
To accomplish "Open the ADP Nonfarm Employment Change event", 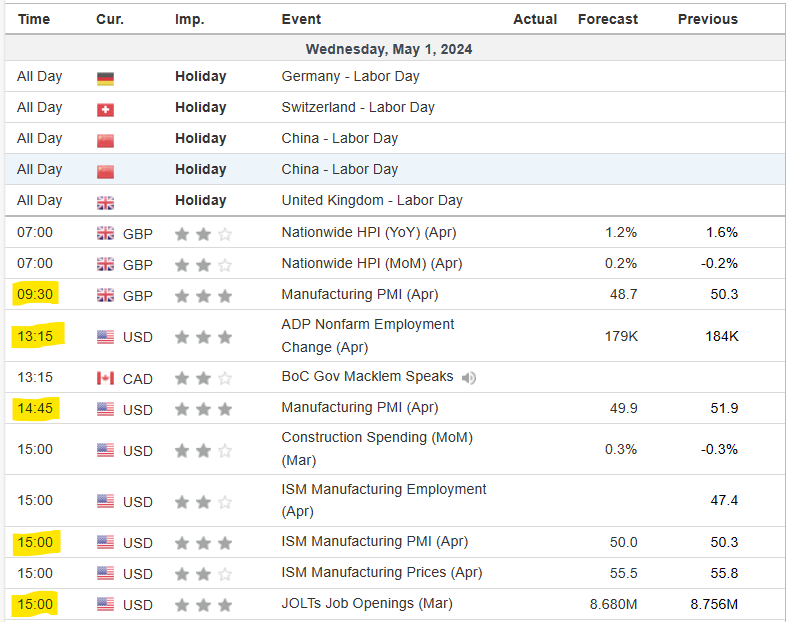I will coord(367,335).
